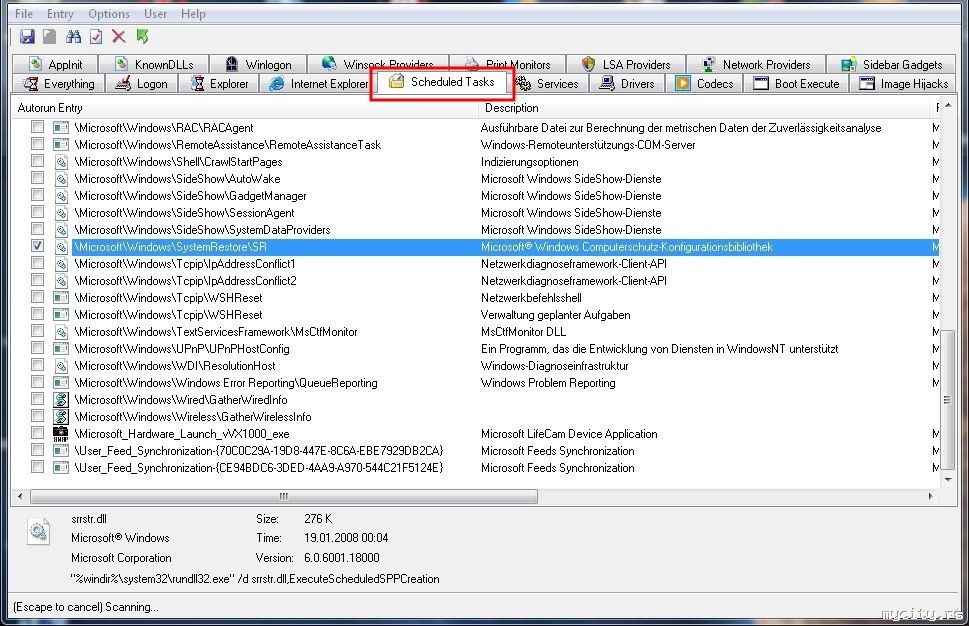969x626 pixels.
Task: Click the icon next to CrawlStartPages entry
Action: click(61, 162)
